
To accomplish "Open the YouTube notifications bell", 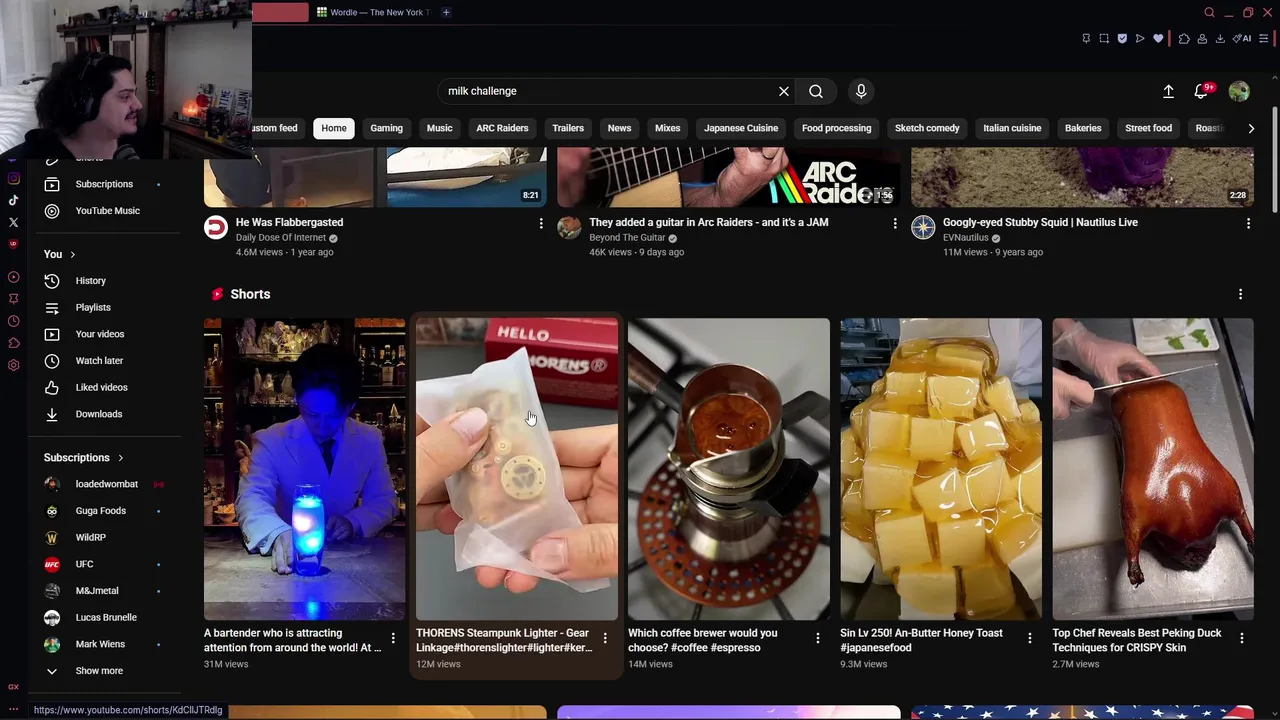I will pos(1202,91).
